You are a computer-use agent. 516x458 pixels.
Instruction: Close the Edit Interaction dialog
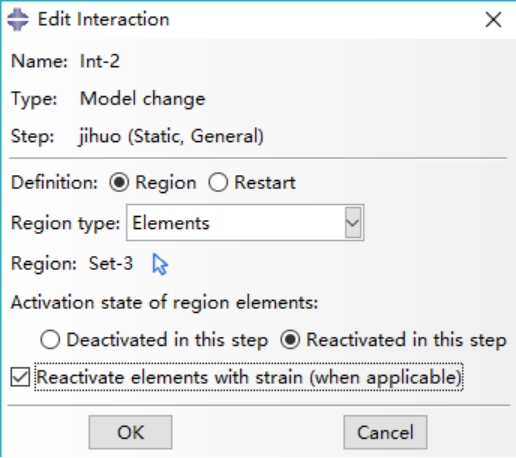click(x=493, y=20)
